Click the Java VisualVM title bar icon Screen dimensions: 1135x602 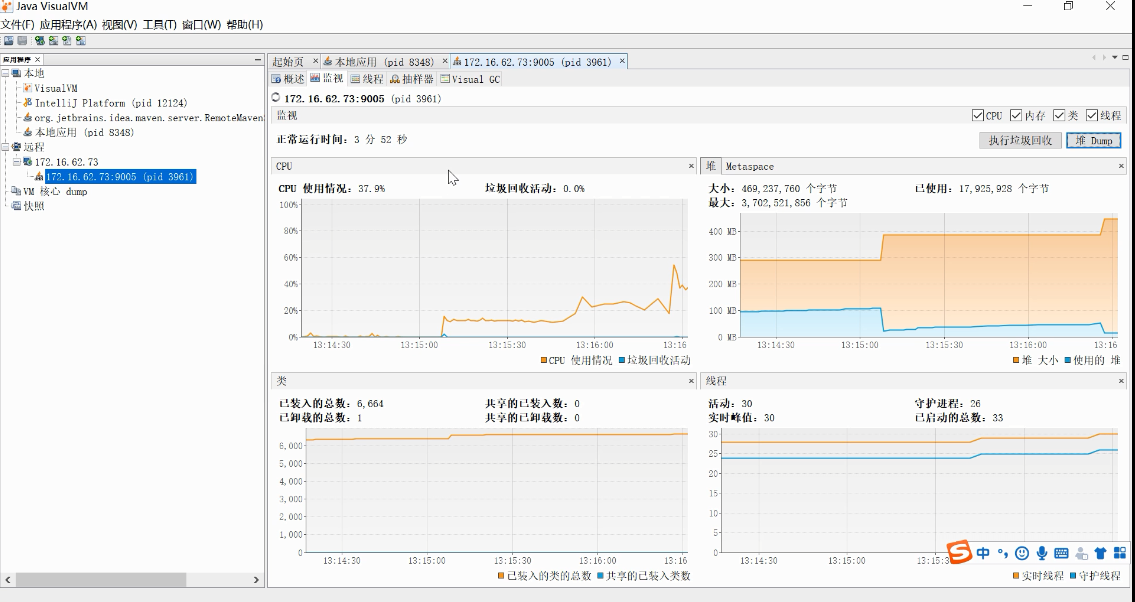(7, 7)
